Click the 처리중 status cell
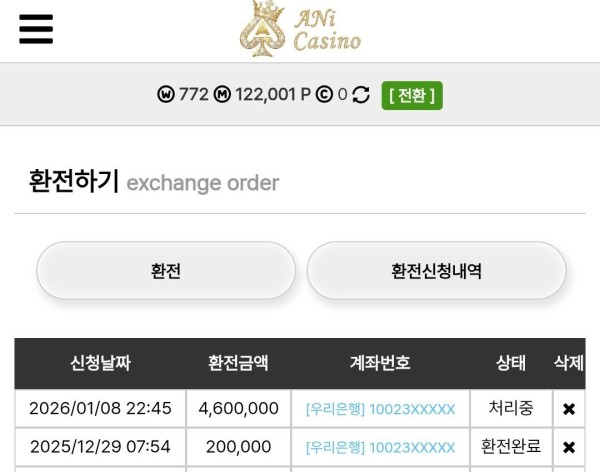The height and width of the screenshot is (472, 600). (511, 409)
